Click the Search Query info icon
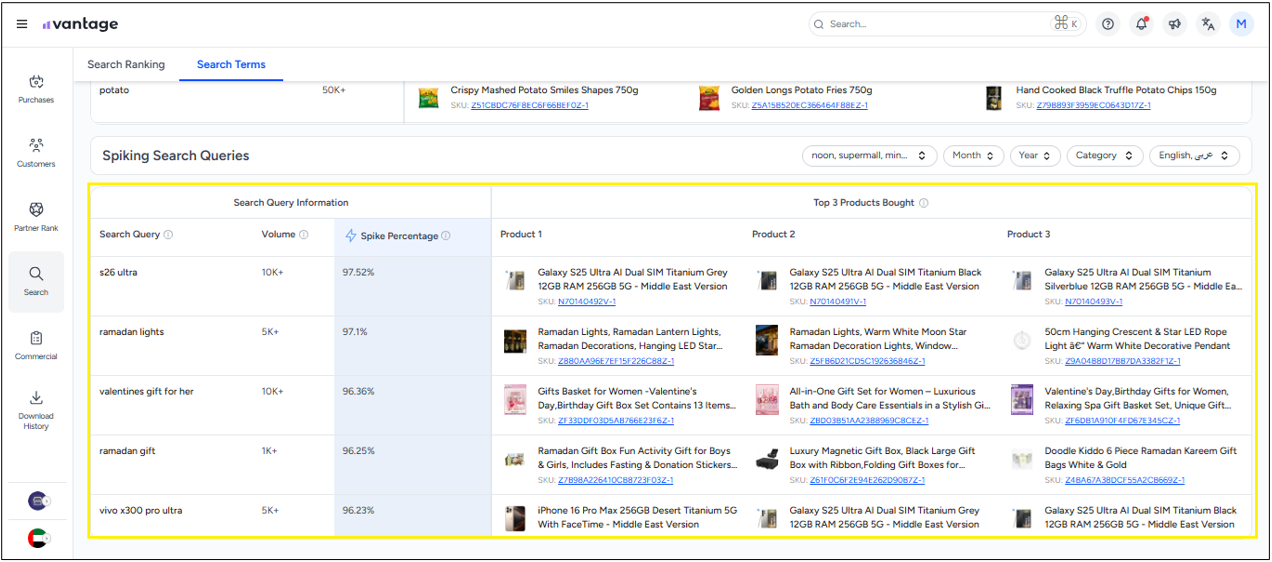This screenshot has height=562, width=1272. [168, 235]
